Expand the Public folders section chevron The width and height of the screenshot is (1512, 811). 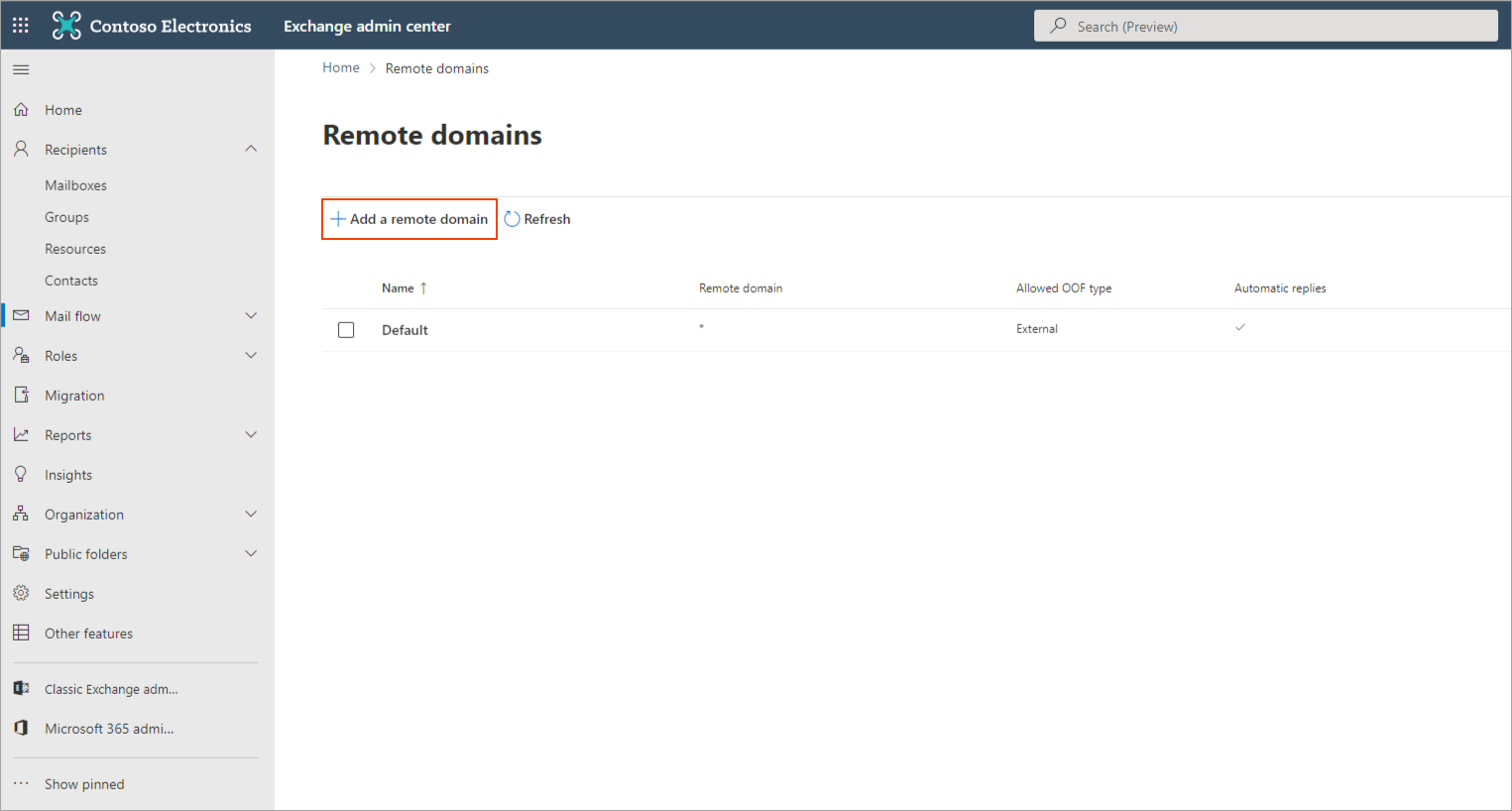pyautogui.click(x=251, y=553)
